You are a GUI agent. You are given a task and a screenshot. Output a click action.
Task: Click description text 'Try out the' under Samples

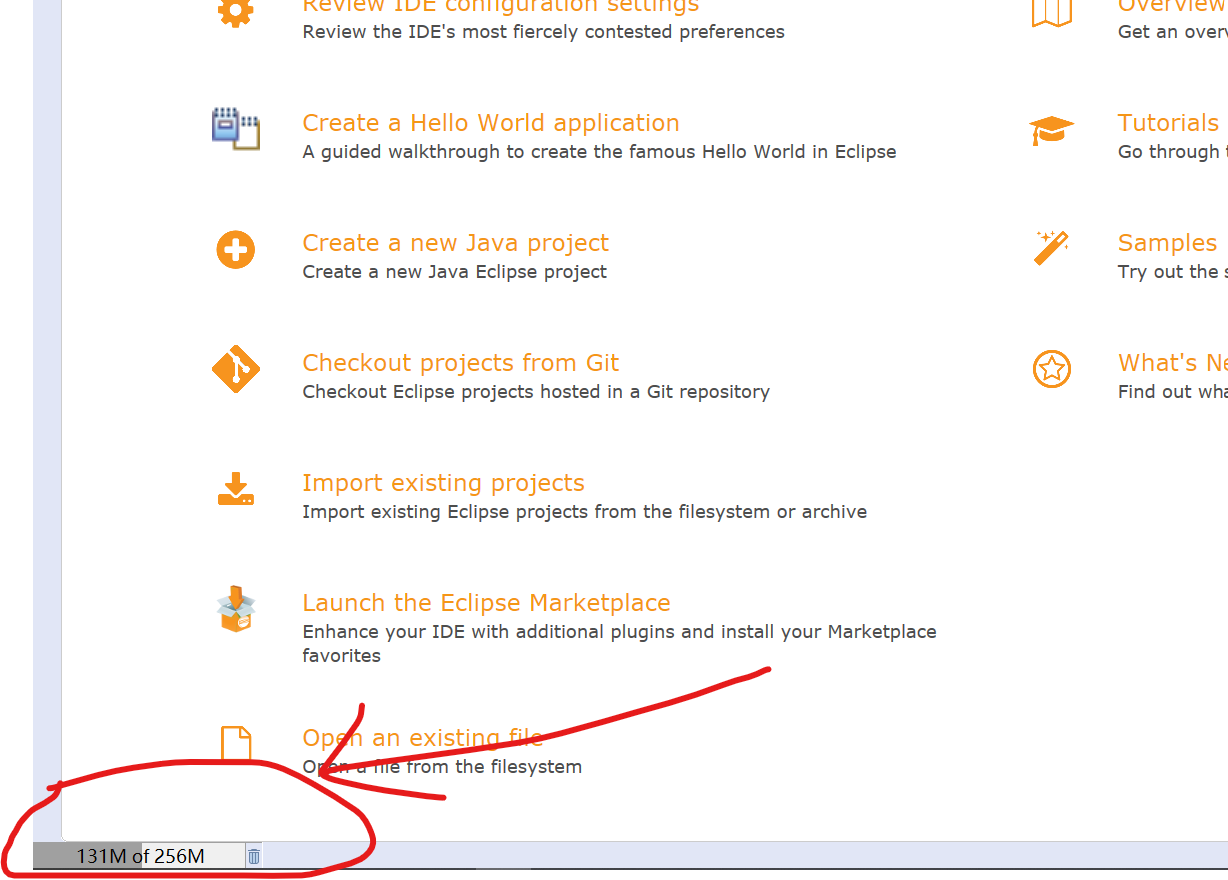[1167, 272]
